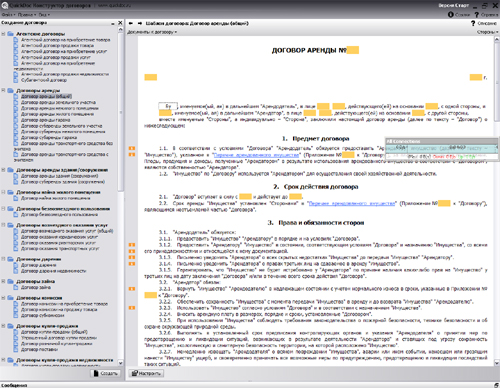
Task: Click document icon of Субагентский договор
Action: pyautogui.click(x=16, y=80)
